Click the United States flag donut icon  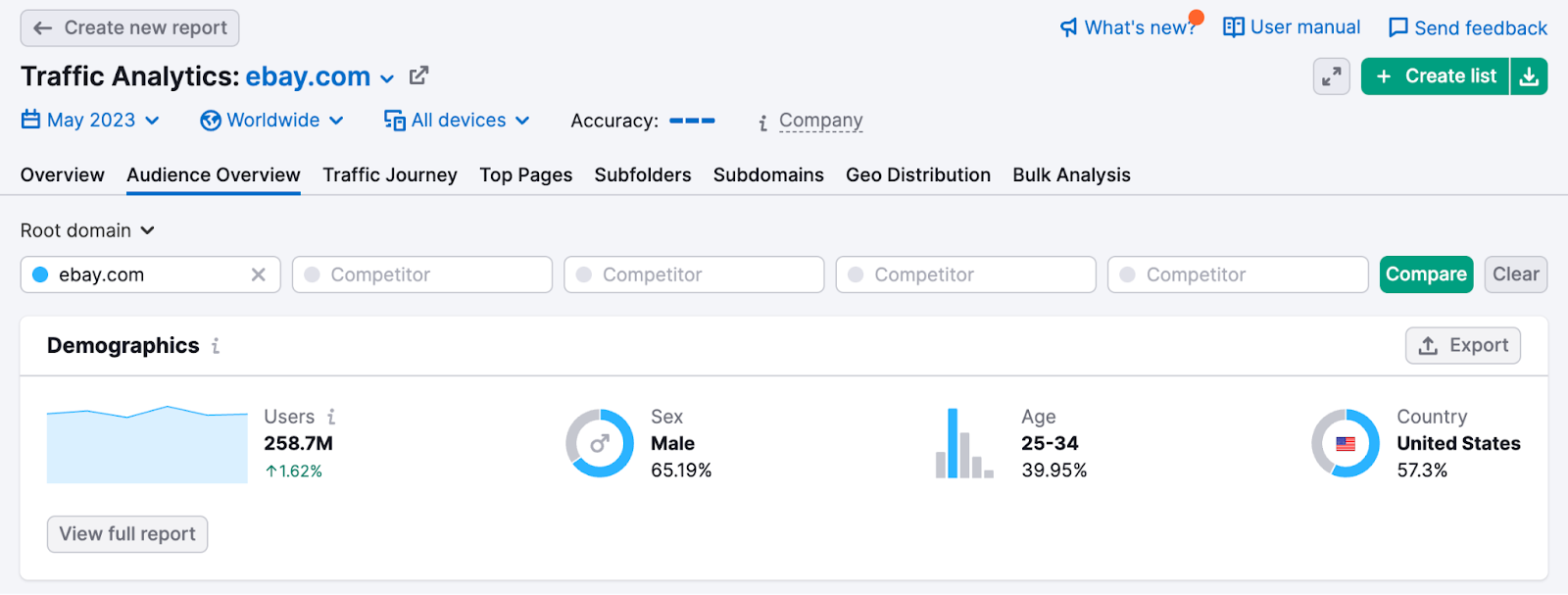[1346, 443]
